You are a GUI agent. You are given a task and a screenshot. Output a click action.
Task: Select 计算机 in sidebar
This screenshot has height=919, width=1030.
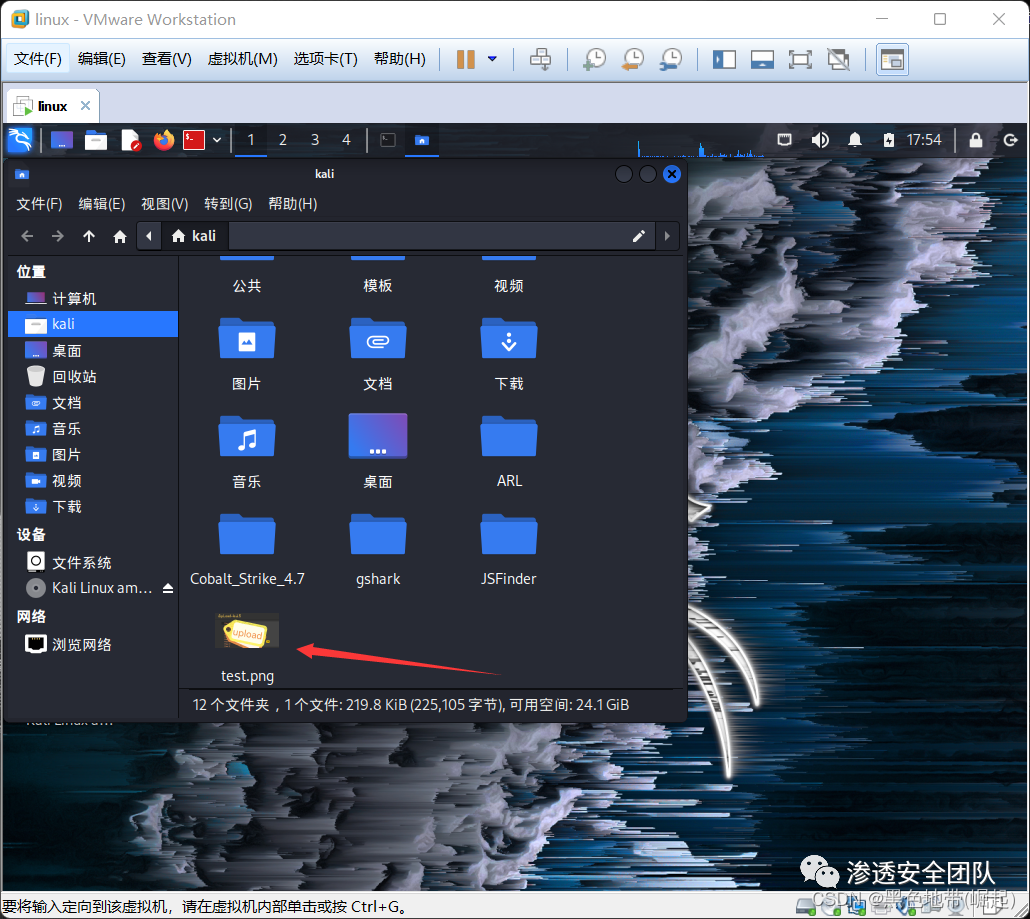coord(93,299)
